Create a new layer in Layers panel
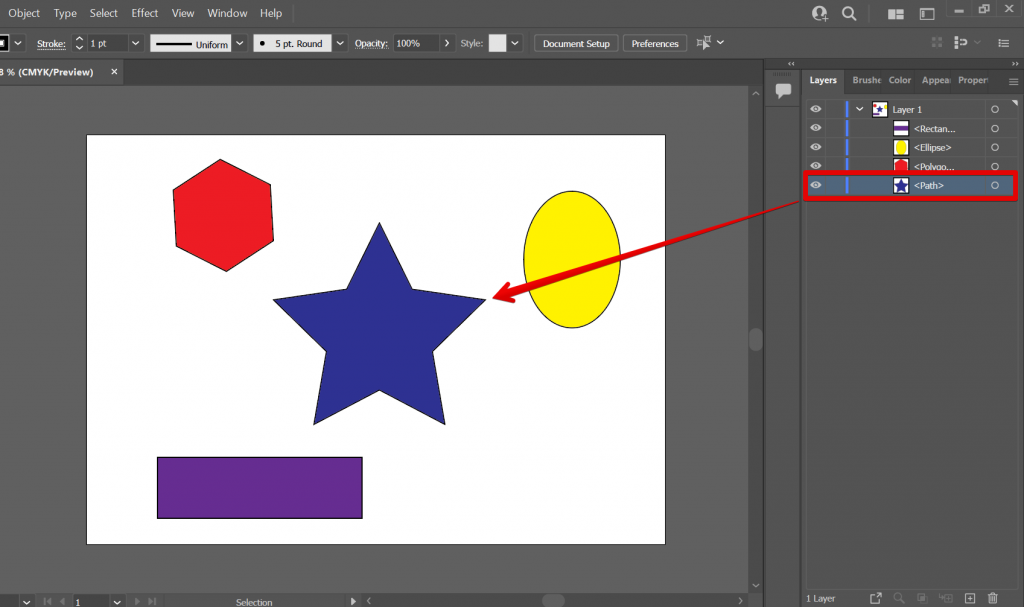The height and width of the screenshot is (607, 1024). (x=969, y=598)
